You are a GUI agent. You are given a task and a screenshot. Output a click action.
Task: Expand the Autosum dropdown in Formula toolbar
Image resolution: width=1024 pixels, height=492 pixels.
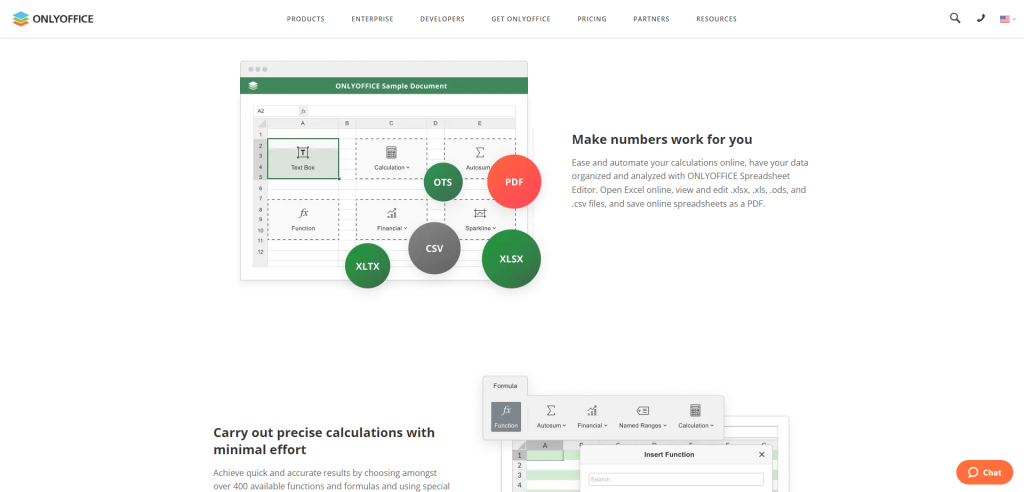pos(551,416)
